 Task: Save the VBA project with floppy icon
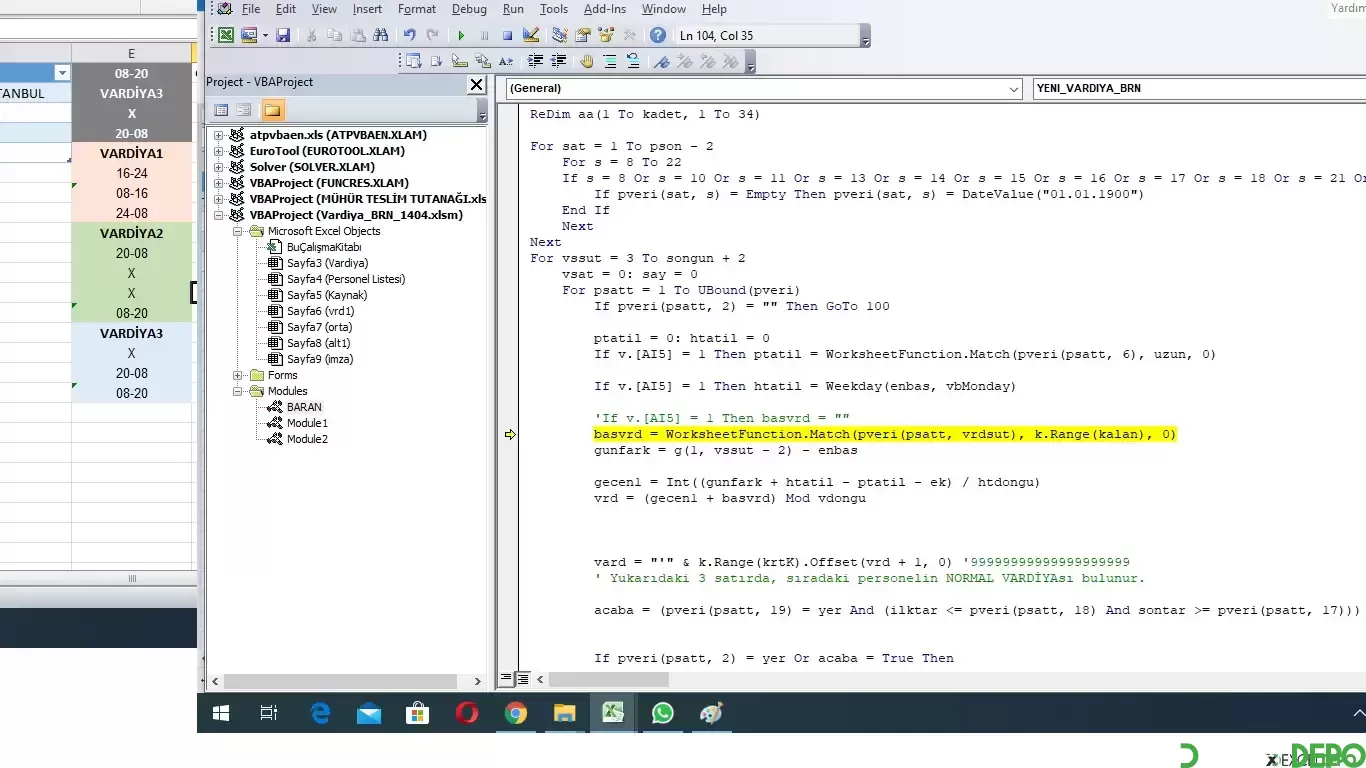click(283, 35)
